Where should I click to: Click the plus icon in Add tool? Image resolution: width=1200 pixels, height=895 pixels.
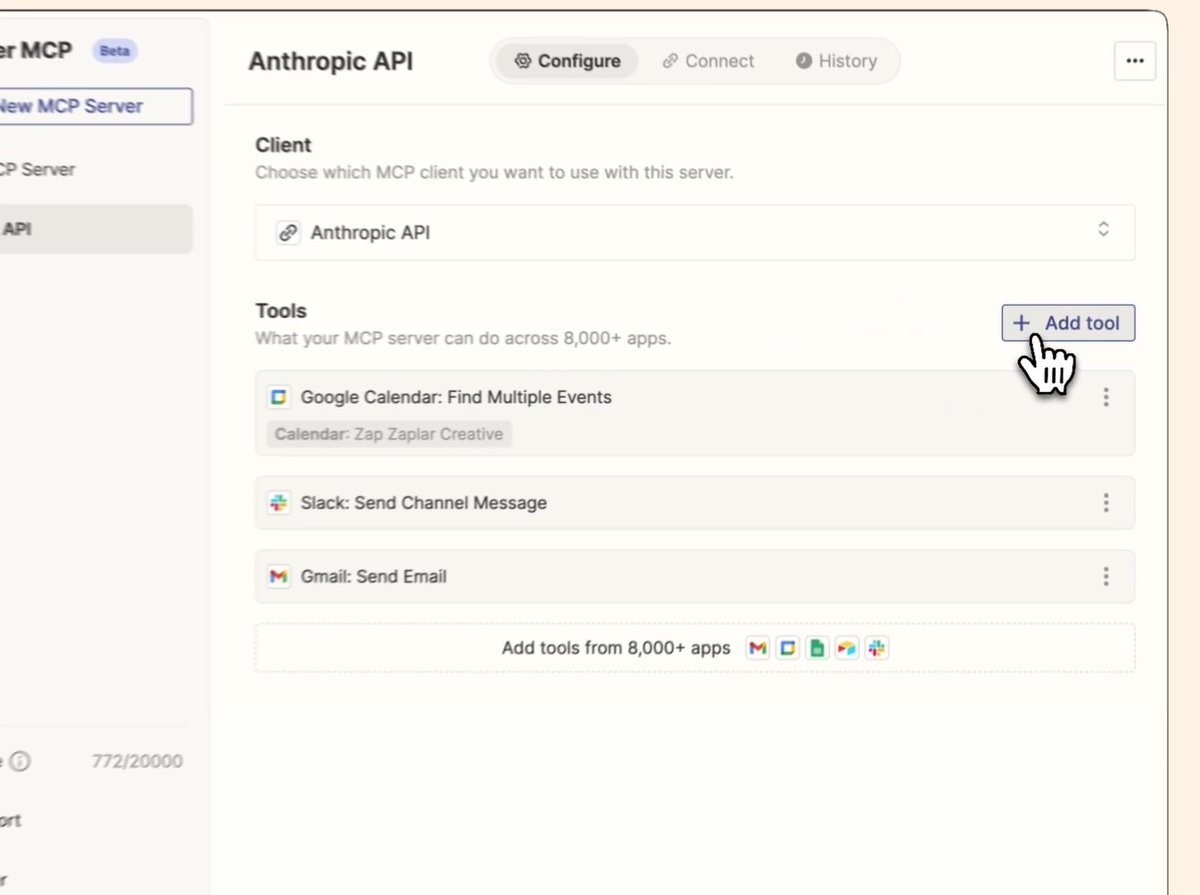(x=1021, y=323)
